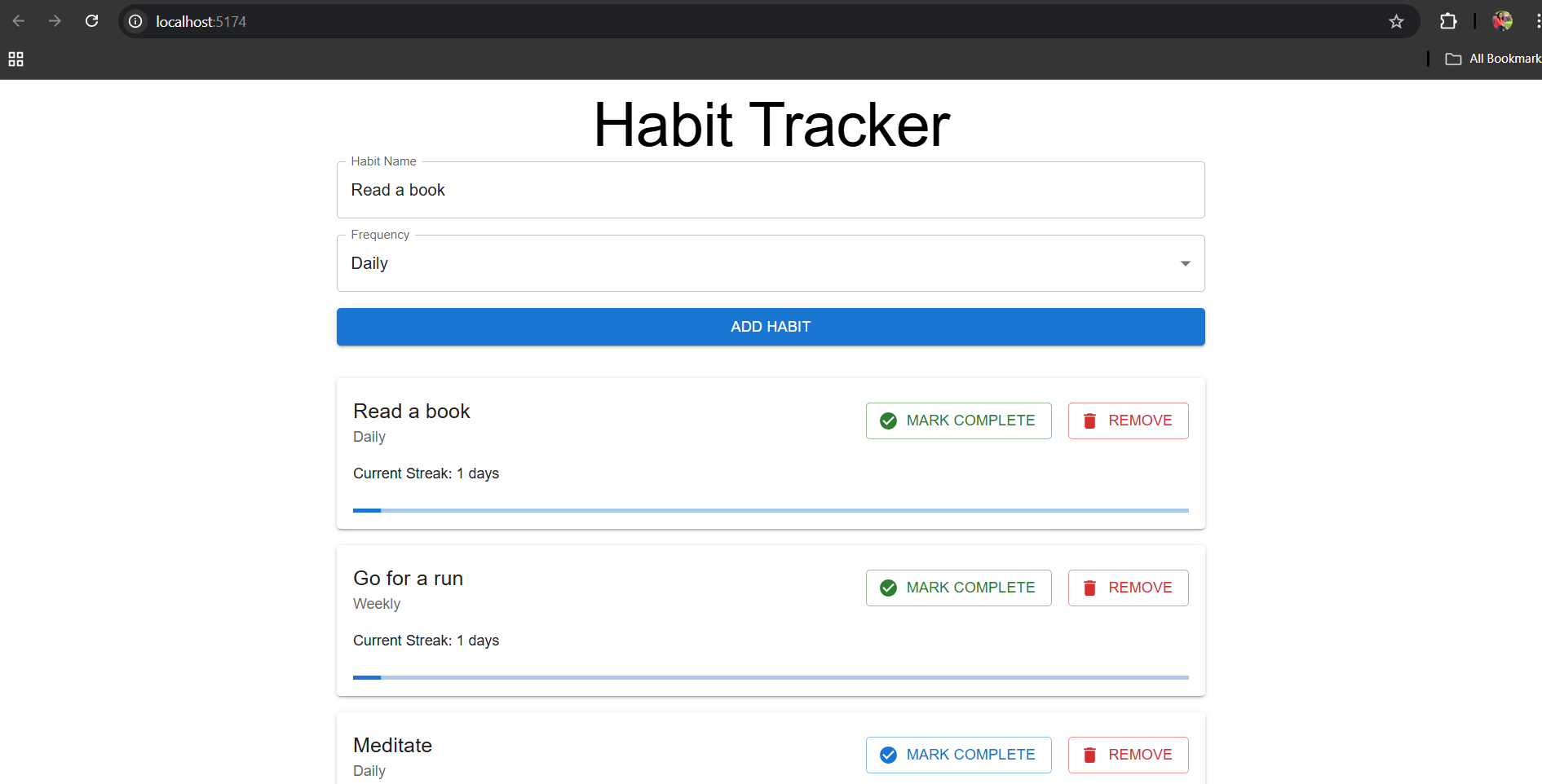Click the ADD HABIT button
Screen dimensions: 1542x784
[770, 327]
